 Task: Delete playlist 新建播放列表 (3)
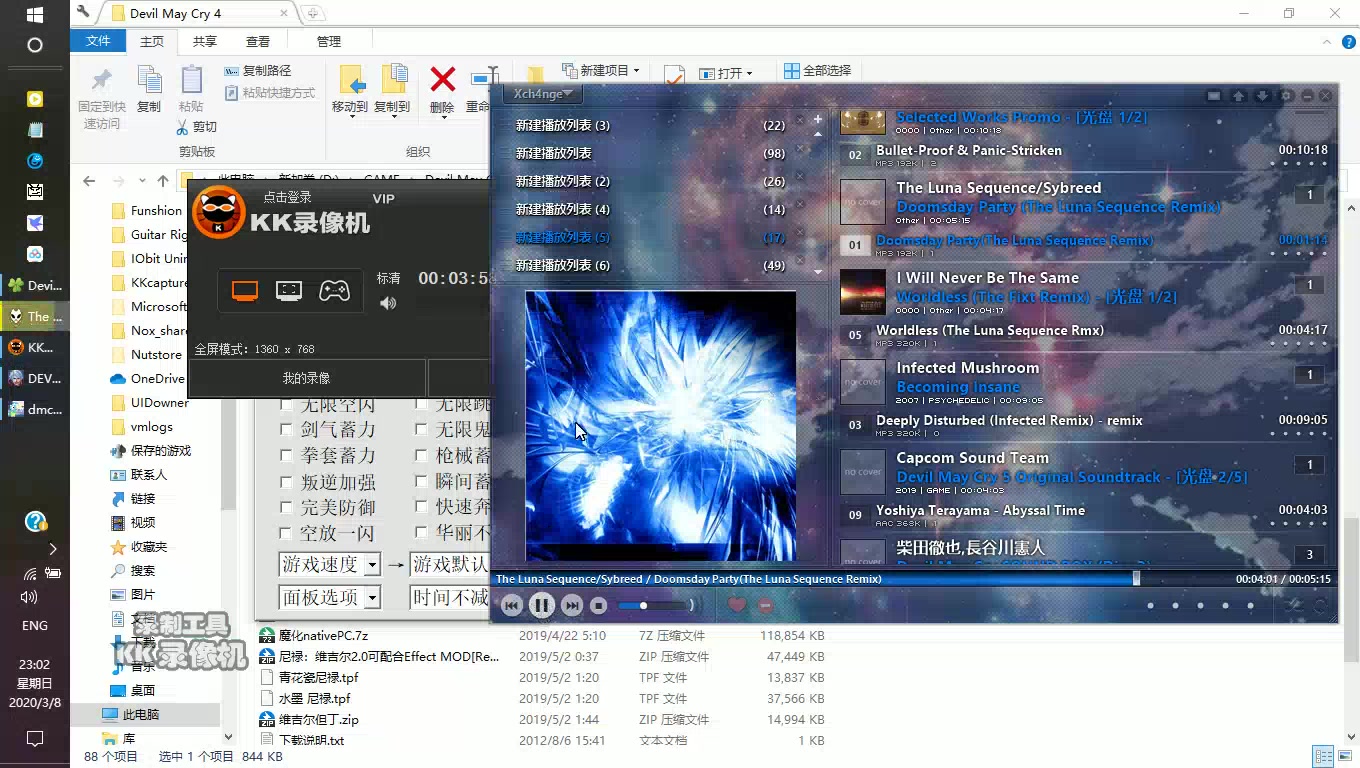798,121
